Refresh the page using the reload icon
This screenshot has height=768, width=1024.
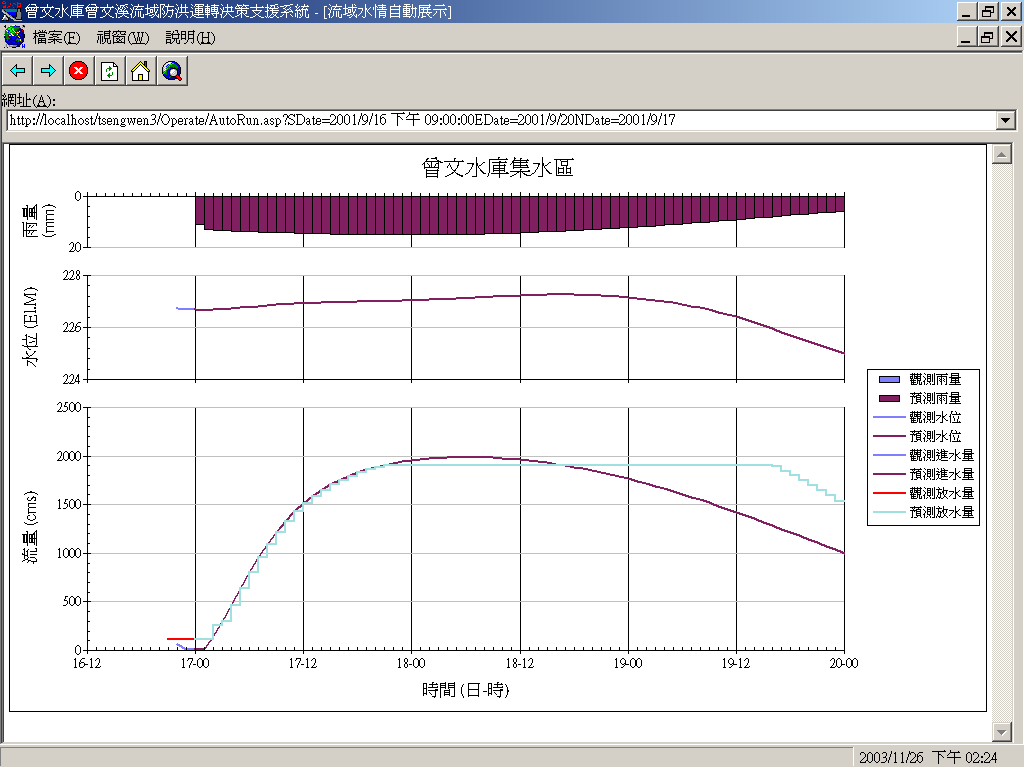pos(110,71)
